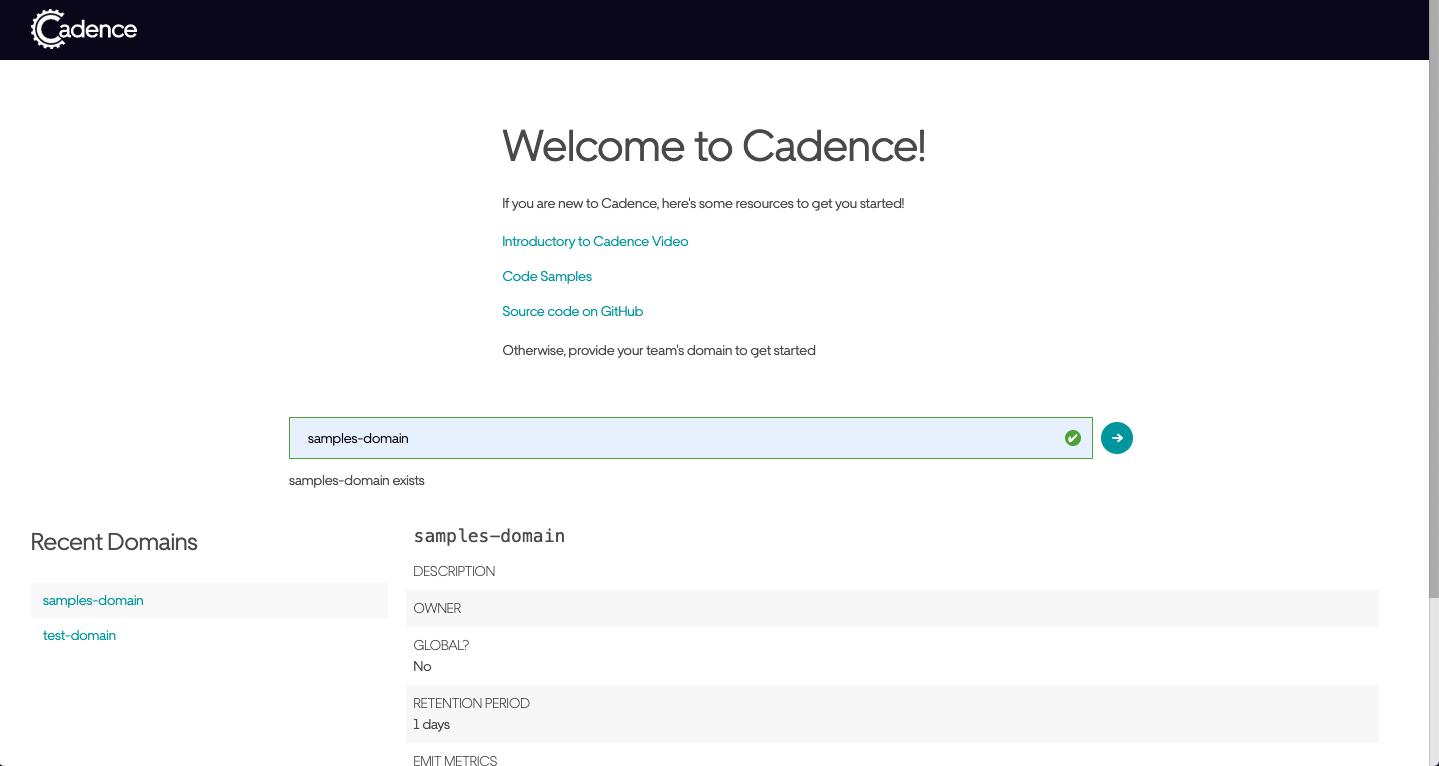Image resolution: width=1439 pixels, height=766 pixels.
Task: Click the samples-domain details heading
Action: (489, 536)
